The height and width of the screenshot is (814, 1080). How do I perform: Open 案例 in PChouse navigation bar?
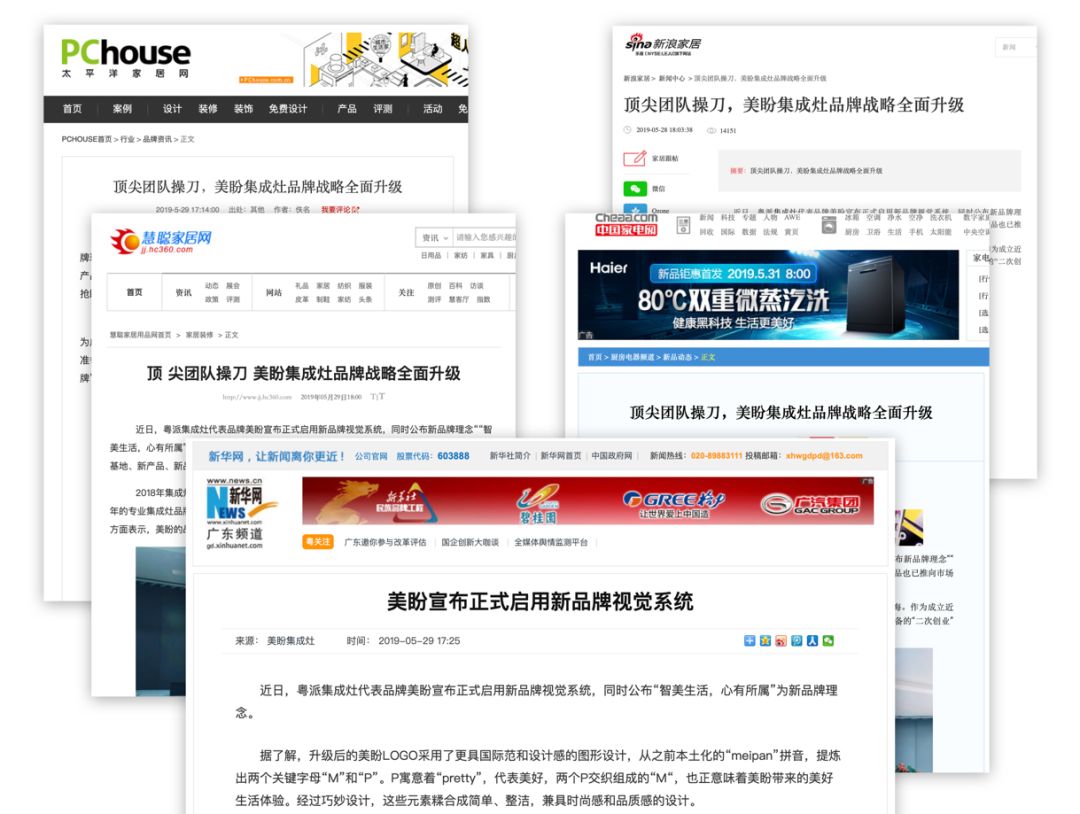click(x=122, y=109)
